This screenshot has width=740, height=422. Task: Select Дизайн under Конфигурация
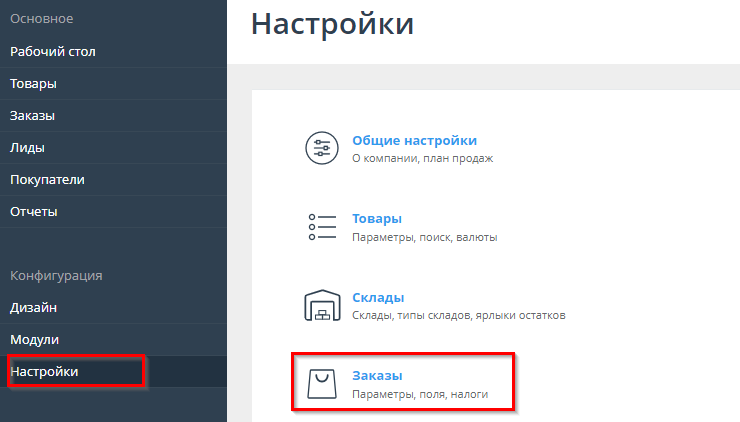33,307
